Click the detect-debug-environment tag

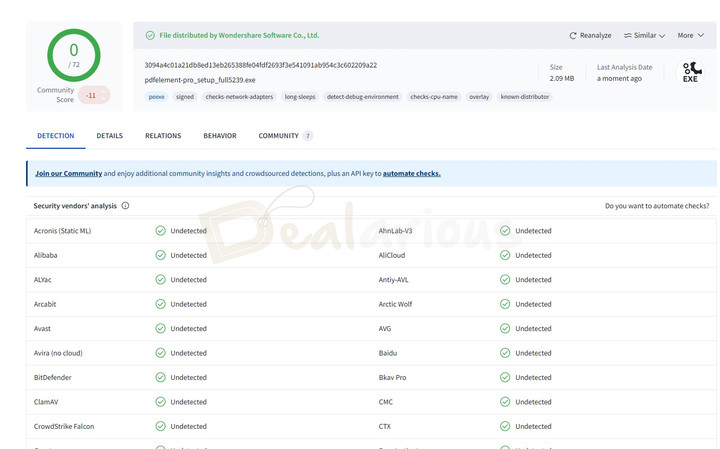pos(363,97)
